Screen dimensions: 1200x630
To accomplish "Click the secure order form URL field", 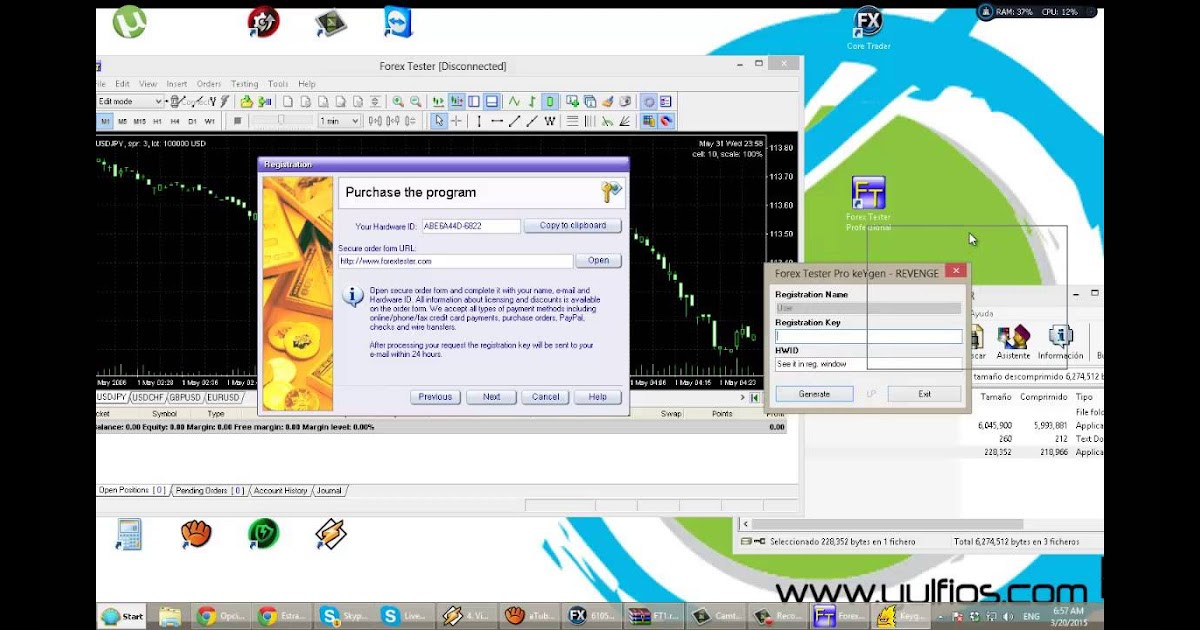I will tap(455, 261).
